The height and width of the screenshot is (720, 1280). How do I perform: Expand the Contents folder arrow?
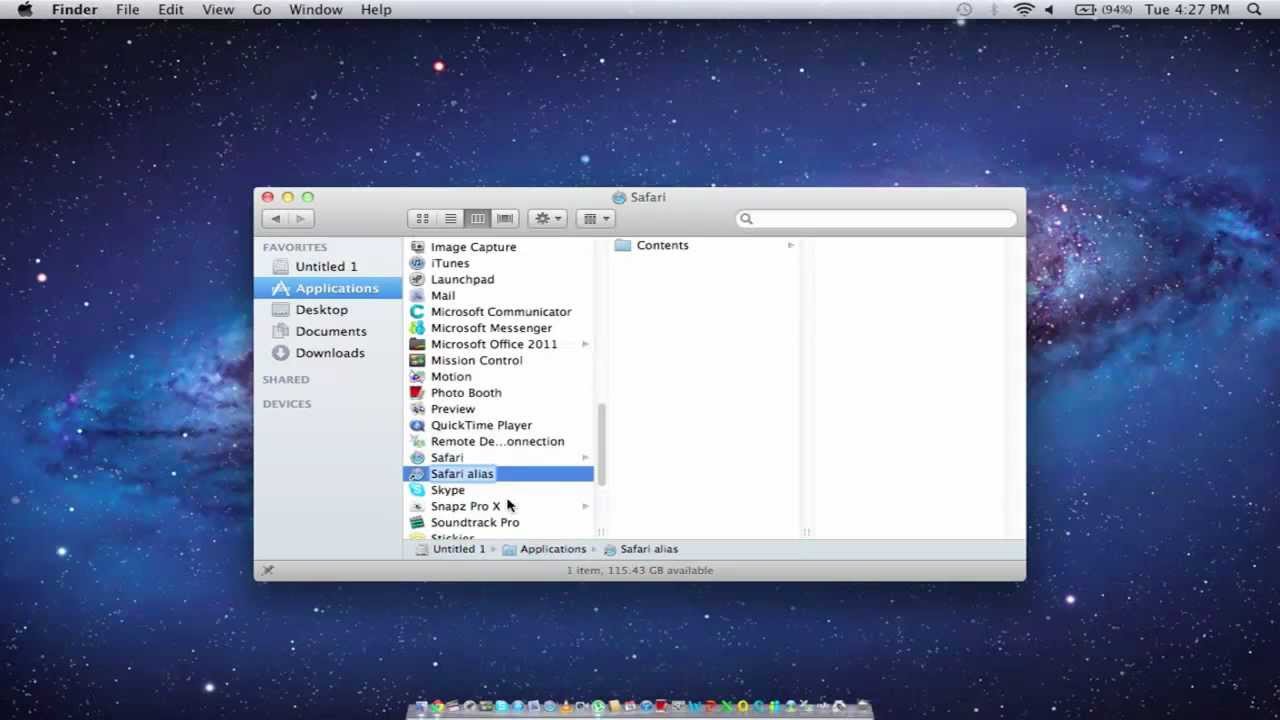click(791, 245)
